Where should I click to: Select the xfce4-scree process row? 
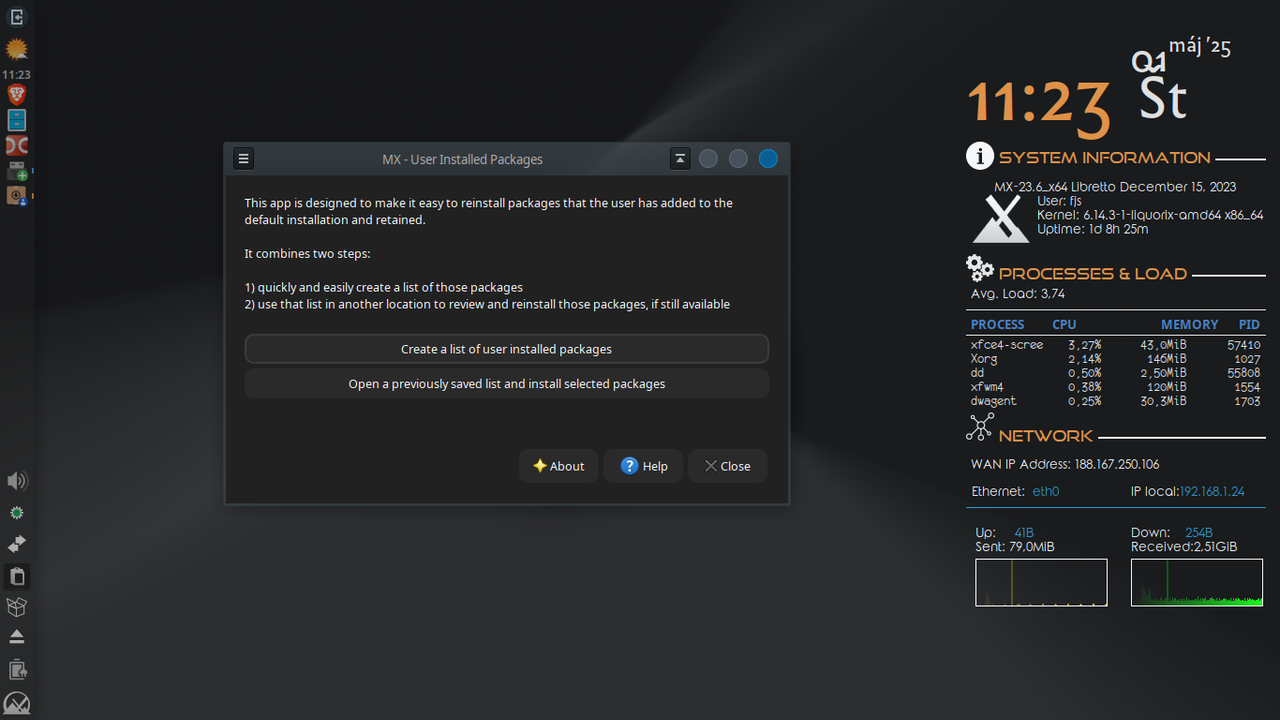(1115, 345)
